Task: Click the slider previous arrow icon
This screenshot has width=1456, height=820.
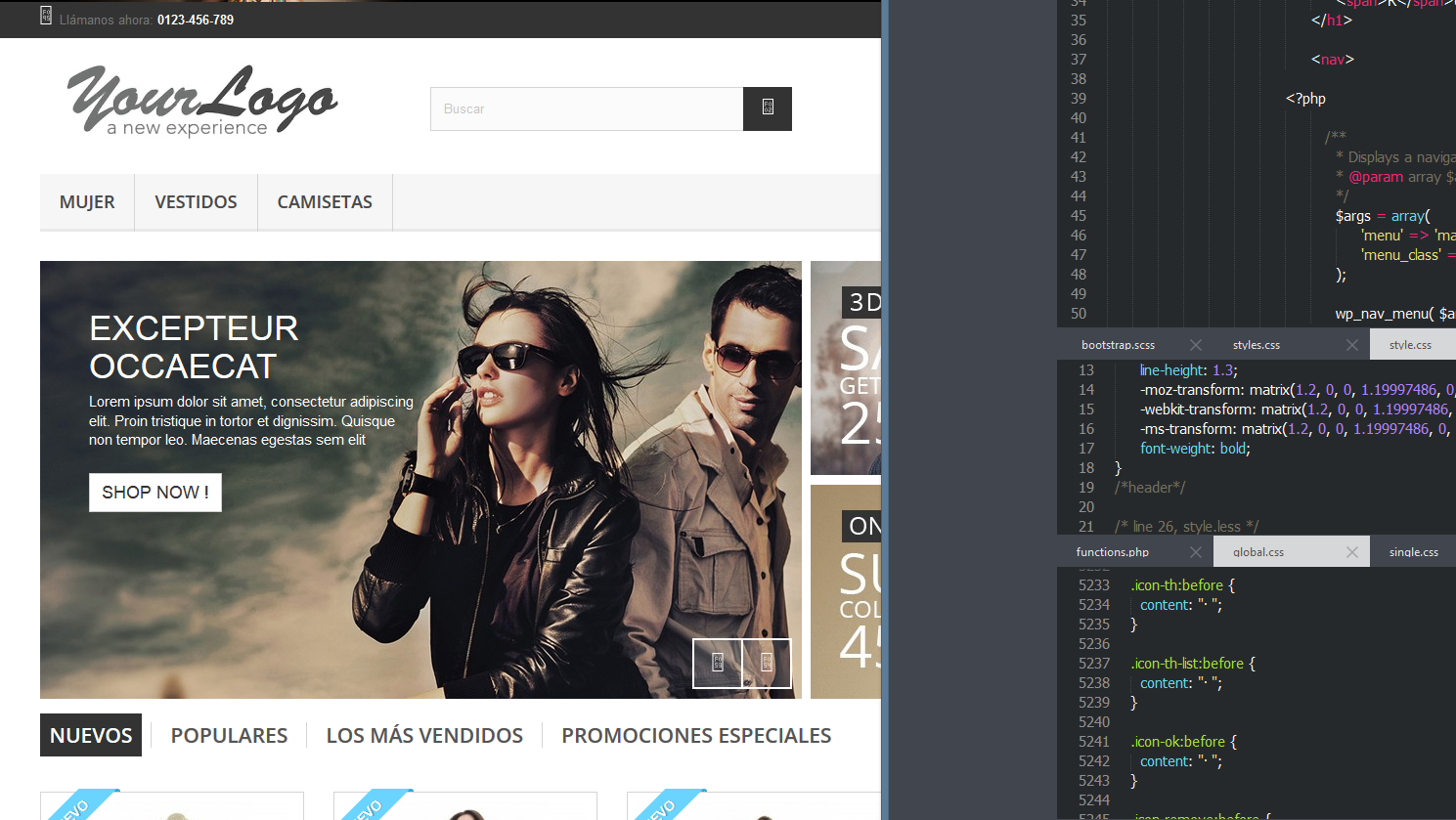Action: 718,663
